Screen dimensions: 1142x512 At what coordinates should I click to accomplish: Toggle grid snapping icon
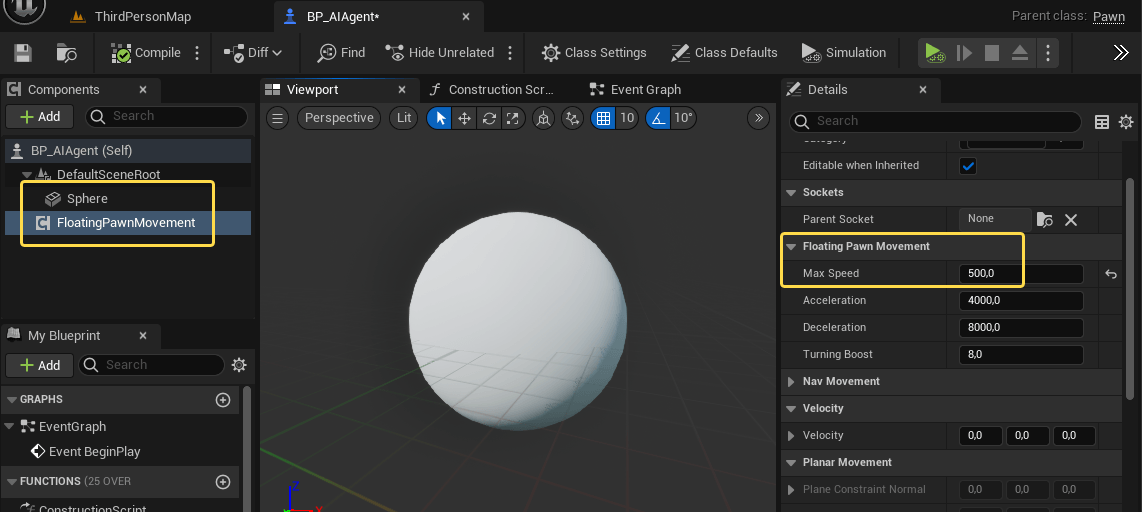603,118
